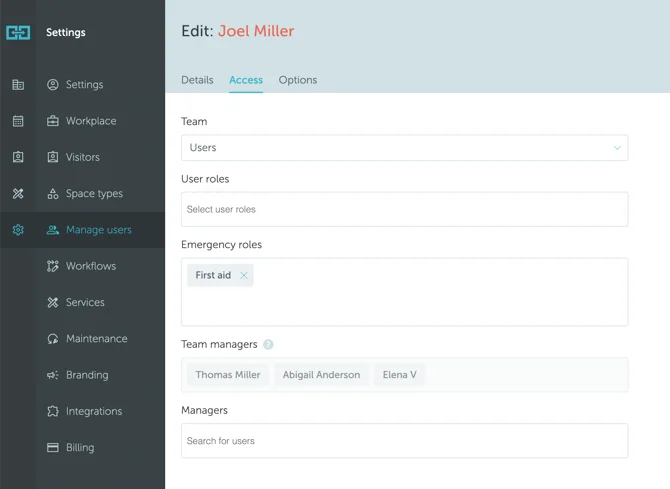The height and width of the screenshot is (489, 670).
Task: Click the gear icon in left rail
Action: (x=18, y=230)
